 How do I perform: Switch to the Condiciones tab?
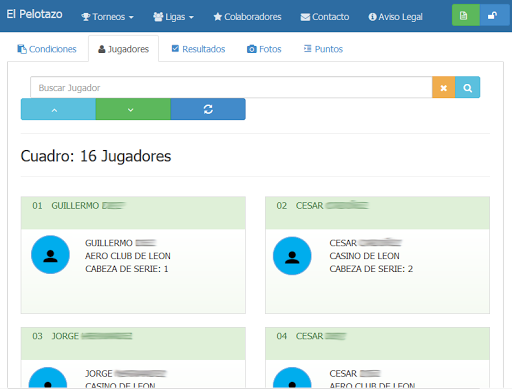point(47,49)
